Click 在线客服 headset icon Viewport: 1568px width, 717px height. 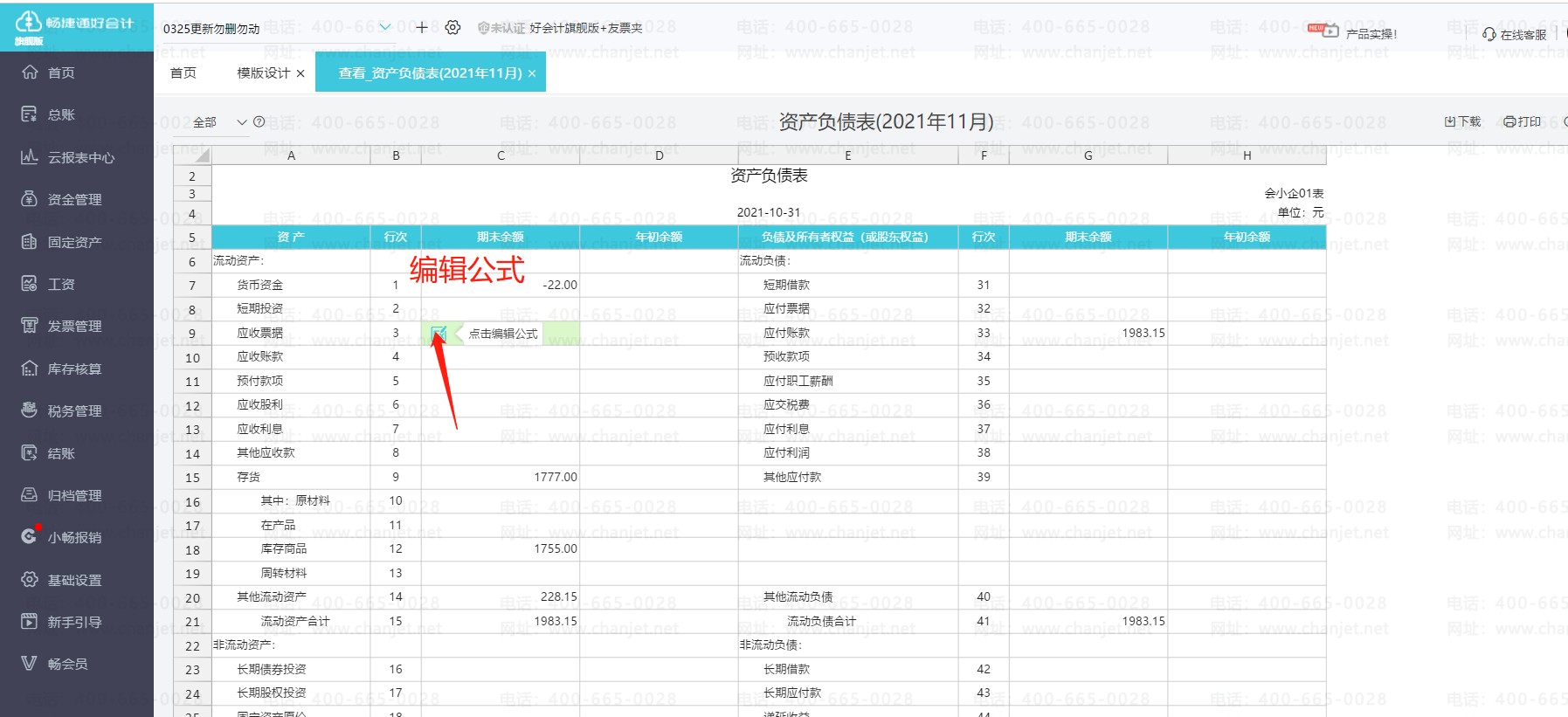(x=1489, y=34)
